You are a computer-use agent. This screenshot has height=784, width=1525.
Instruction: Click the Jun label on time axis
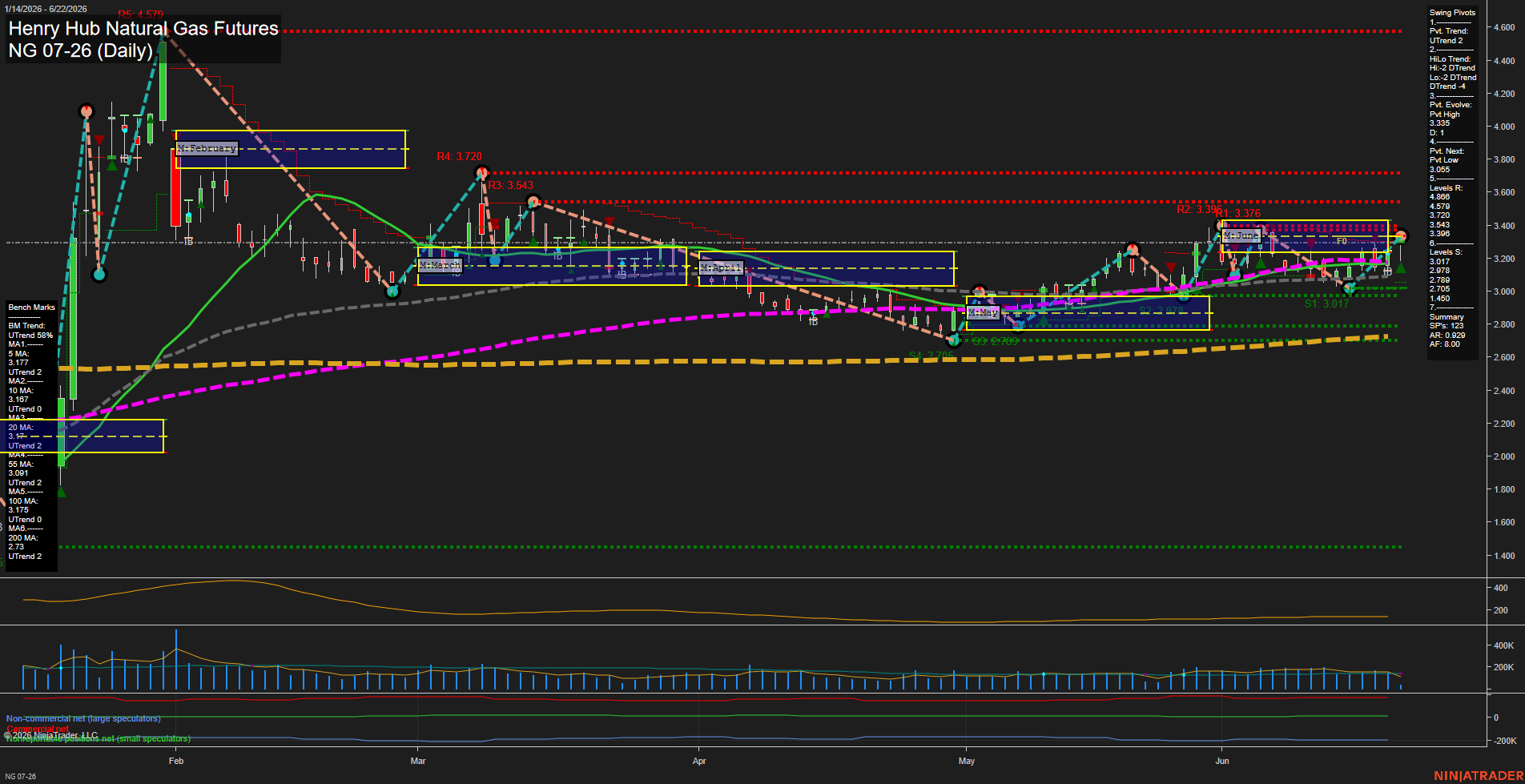1222,761
